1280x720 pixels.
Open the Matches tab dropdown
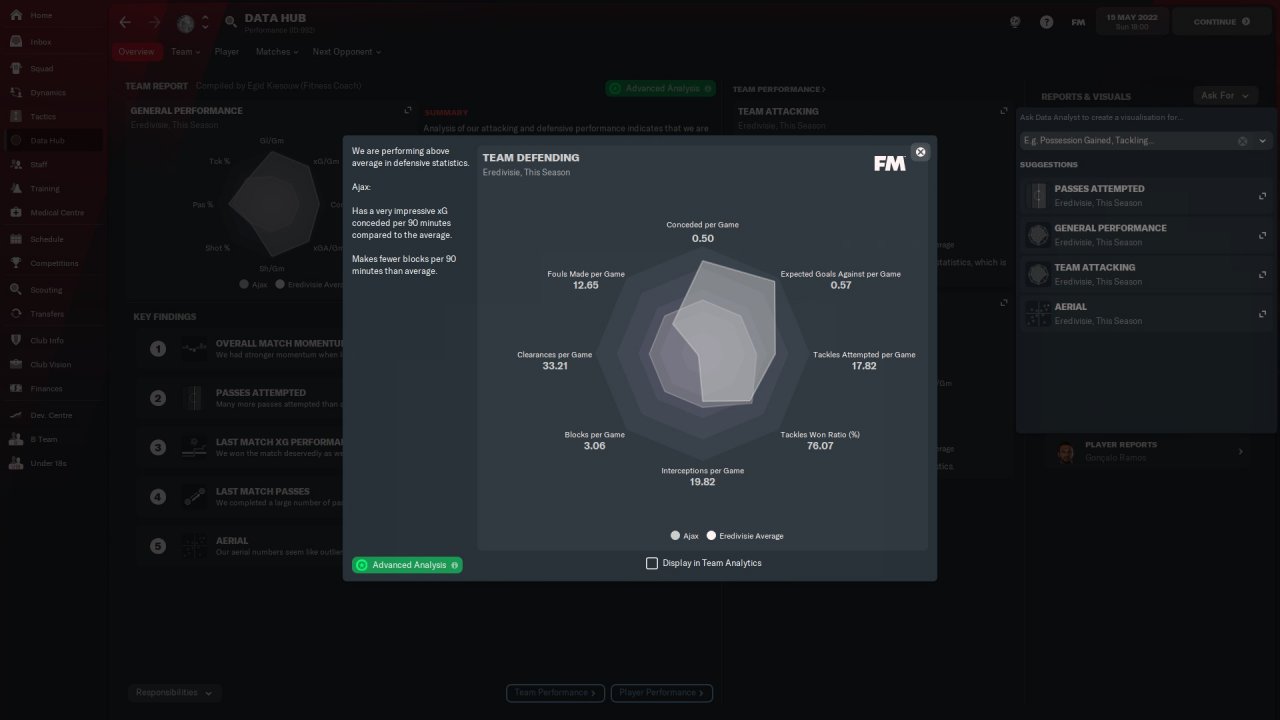pyautogui.click(x=276, y=52)
